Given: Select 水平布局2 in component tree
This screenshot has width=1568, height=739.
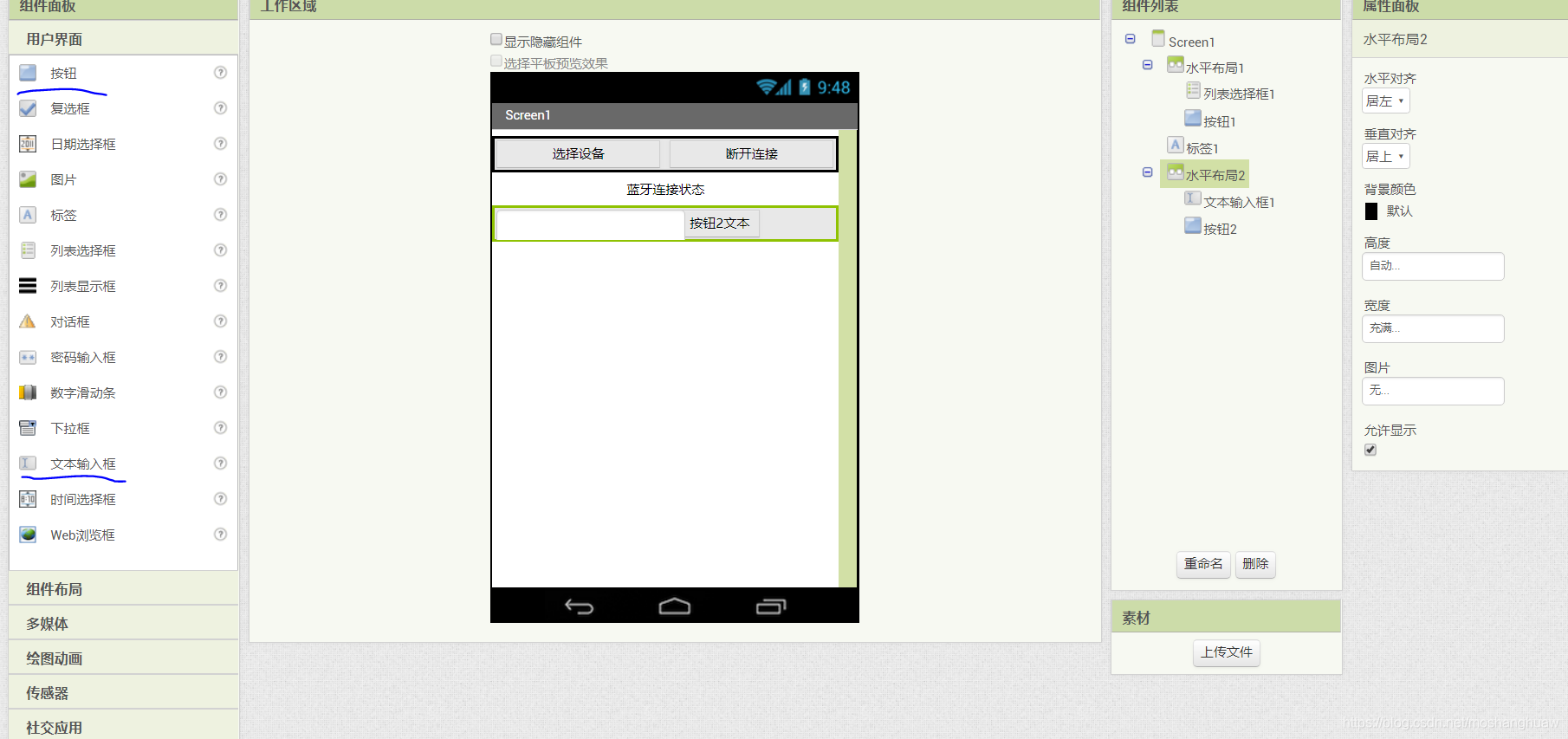Looking at the screenshot, I should click(x=1205, y=174).
